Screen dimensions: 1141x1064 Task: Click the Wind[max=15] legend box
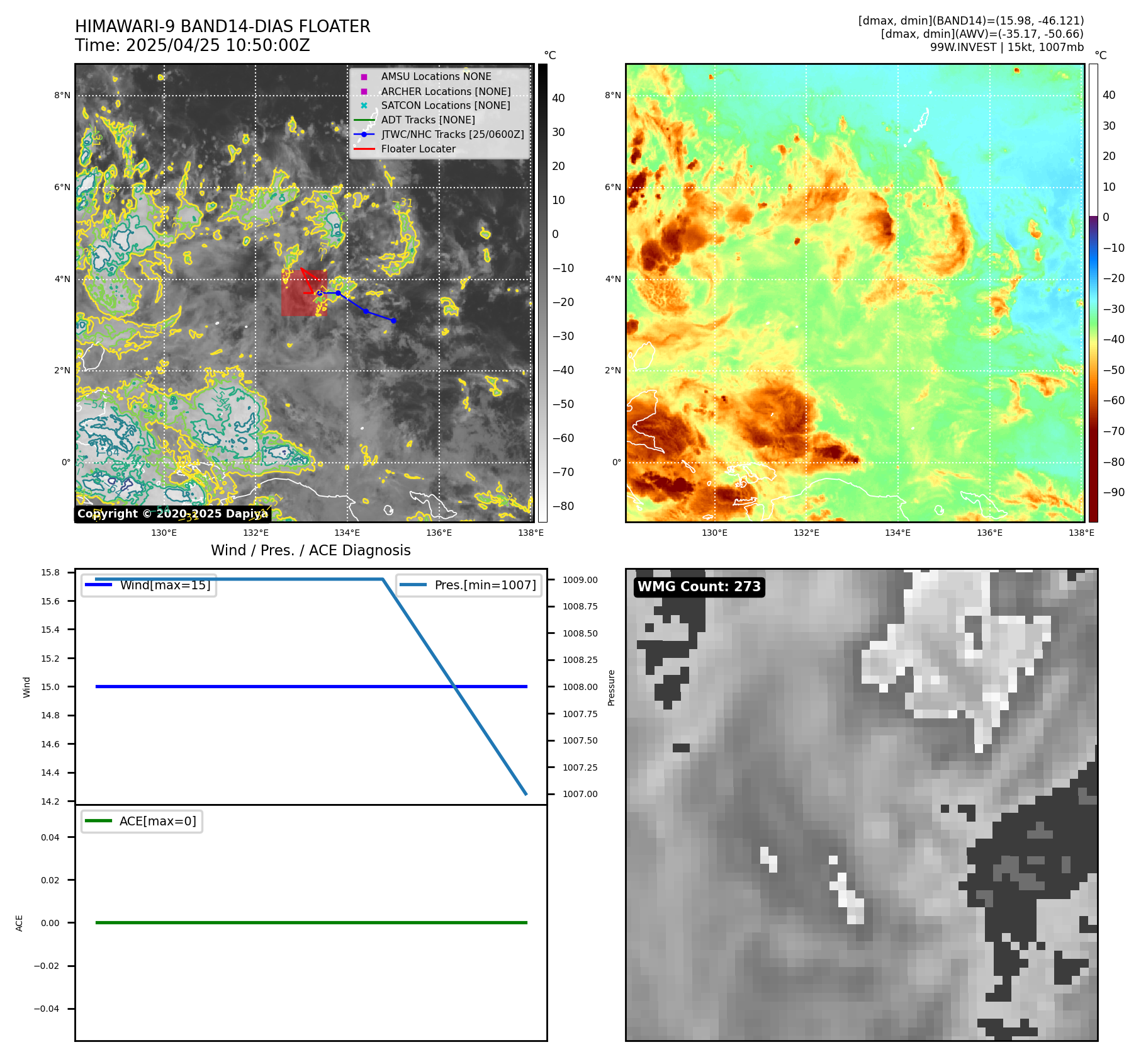click(149, 585)
